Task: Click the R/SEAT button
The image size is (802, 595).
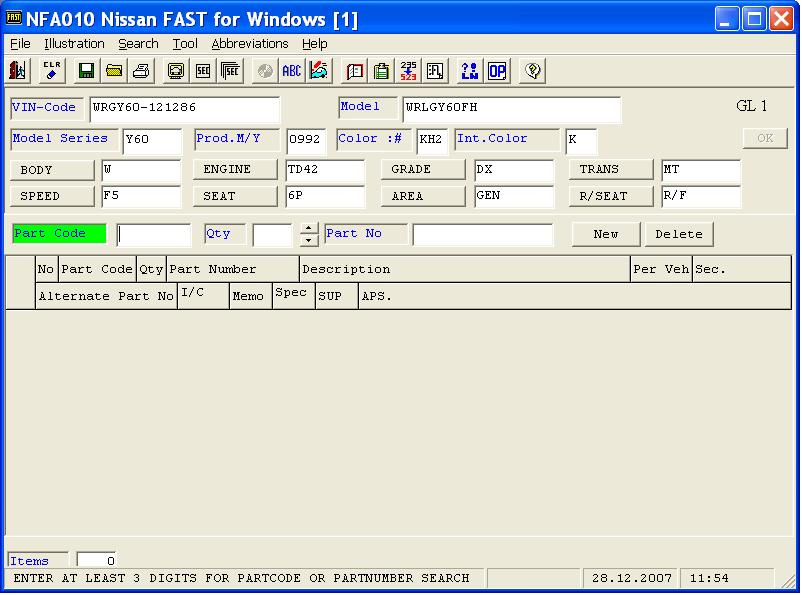Action: click(611, 196)
